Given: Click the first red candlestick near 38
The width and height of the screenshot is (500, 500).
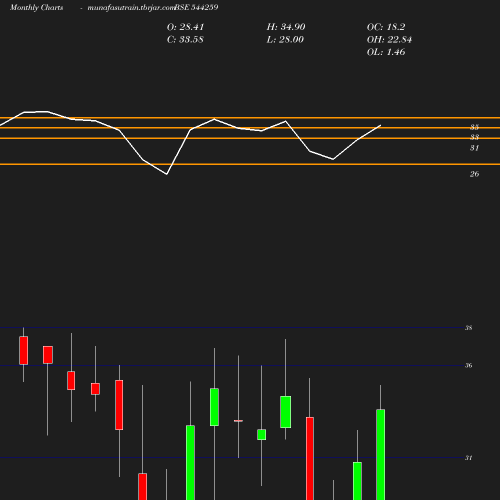Looking at the screenshot, I should pyautogui.click(x=24, y=350).
